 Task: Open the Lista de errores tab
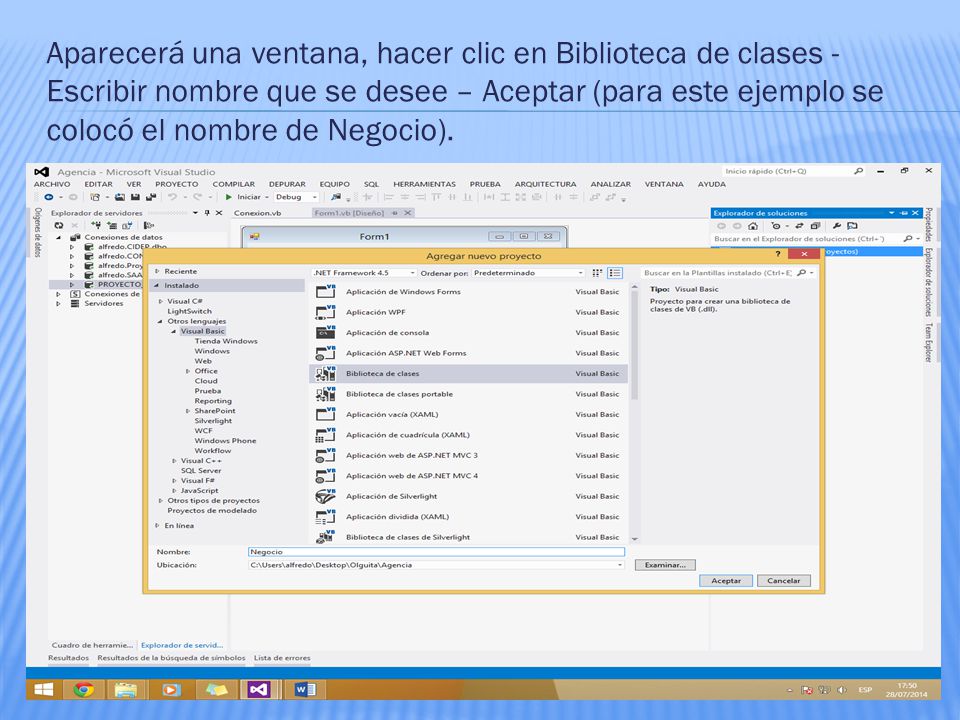tap(282, 658)
